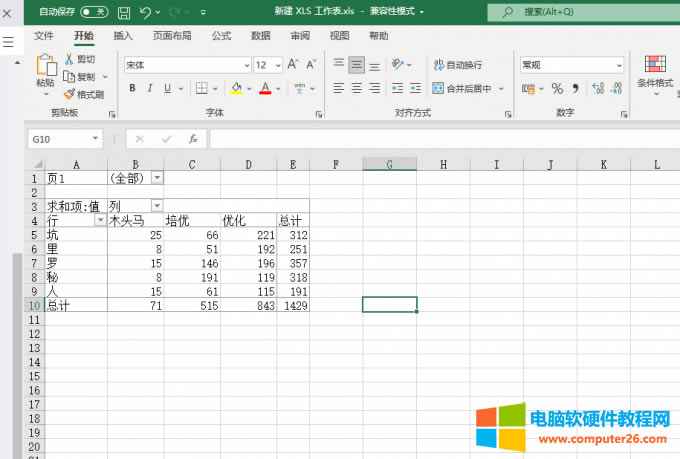Open the row label (行) filter dropdown

tap(99, 220)
